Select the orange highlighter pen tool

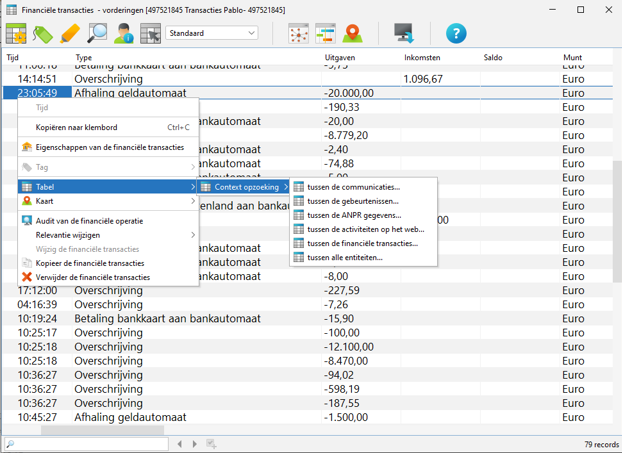pos(69,34)
